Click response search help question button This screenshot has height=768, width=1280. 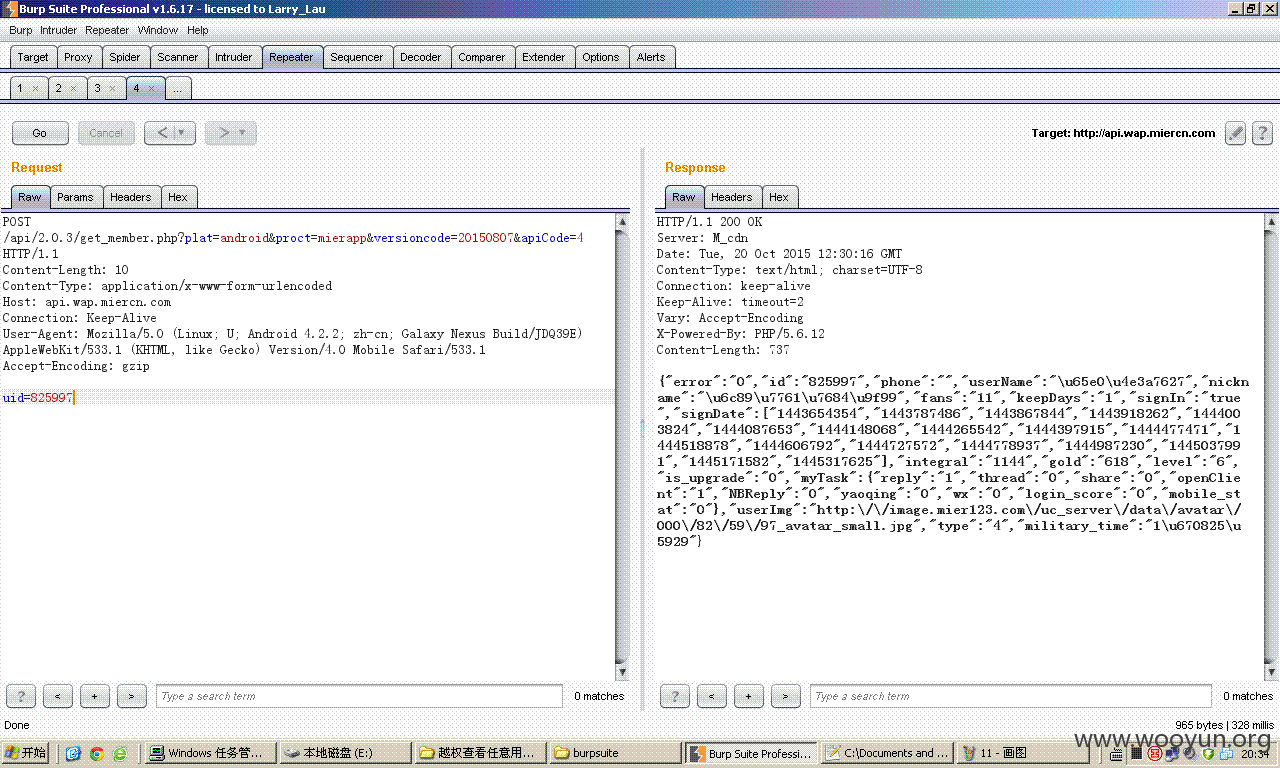click(675, 696)
